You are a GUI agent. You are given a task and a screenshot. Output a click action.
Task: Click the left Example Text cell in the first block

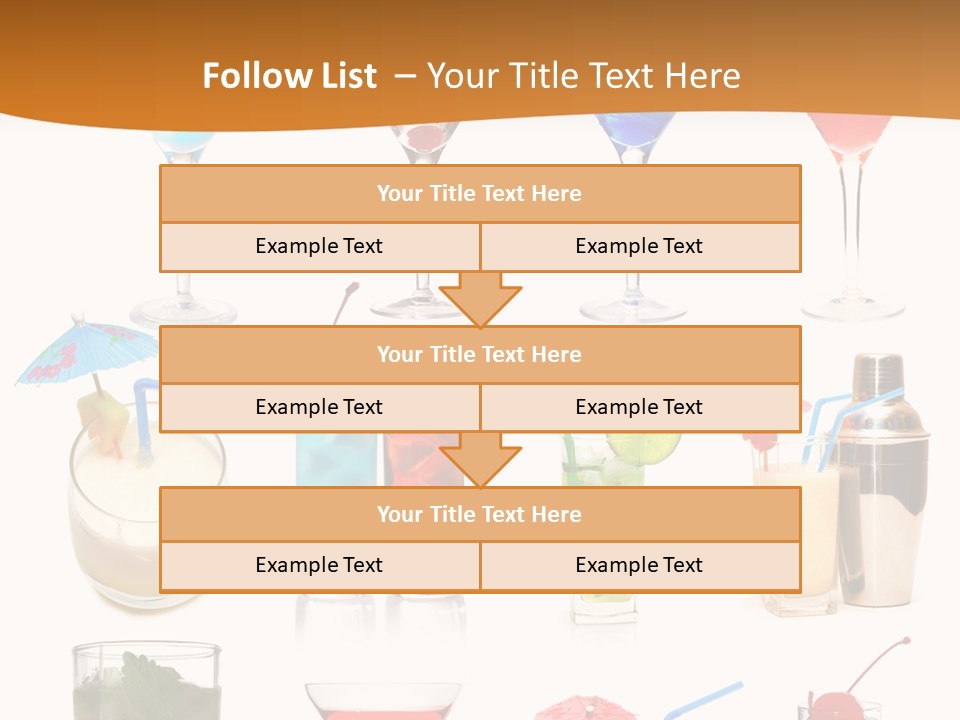point(319,247)
